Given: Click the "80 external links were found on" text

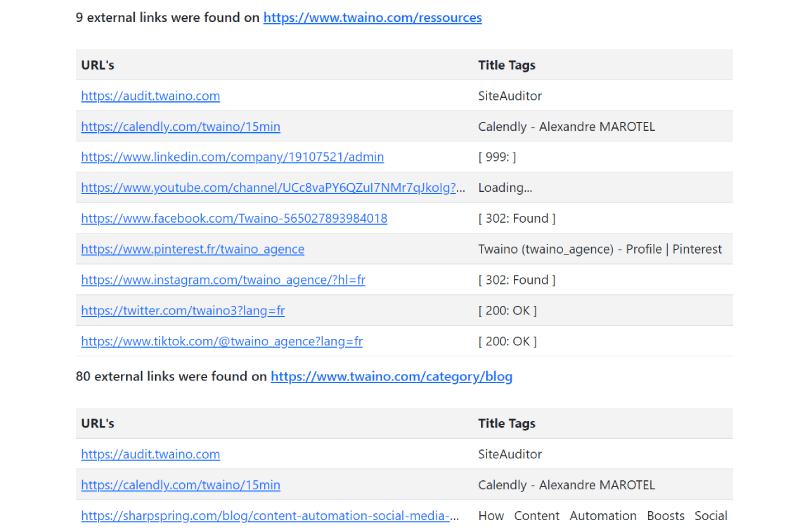Looking at the screenshot, I should pyautogui.click(x=171, y=376).
